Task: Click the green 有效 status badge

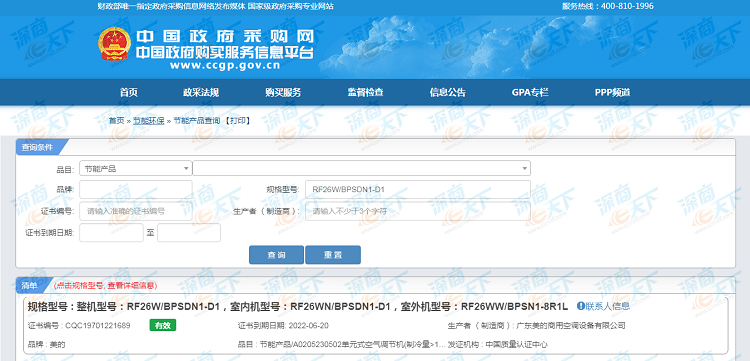Action: pos(163,326)
